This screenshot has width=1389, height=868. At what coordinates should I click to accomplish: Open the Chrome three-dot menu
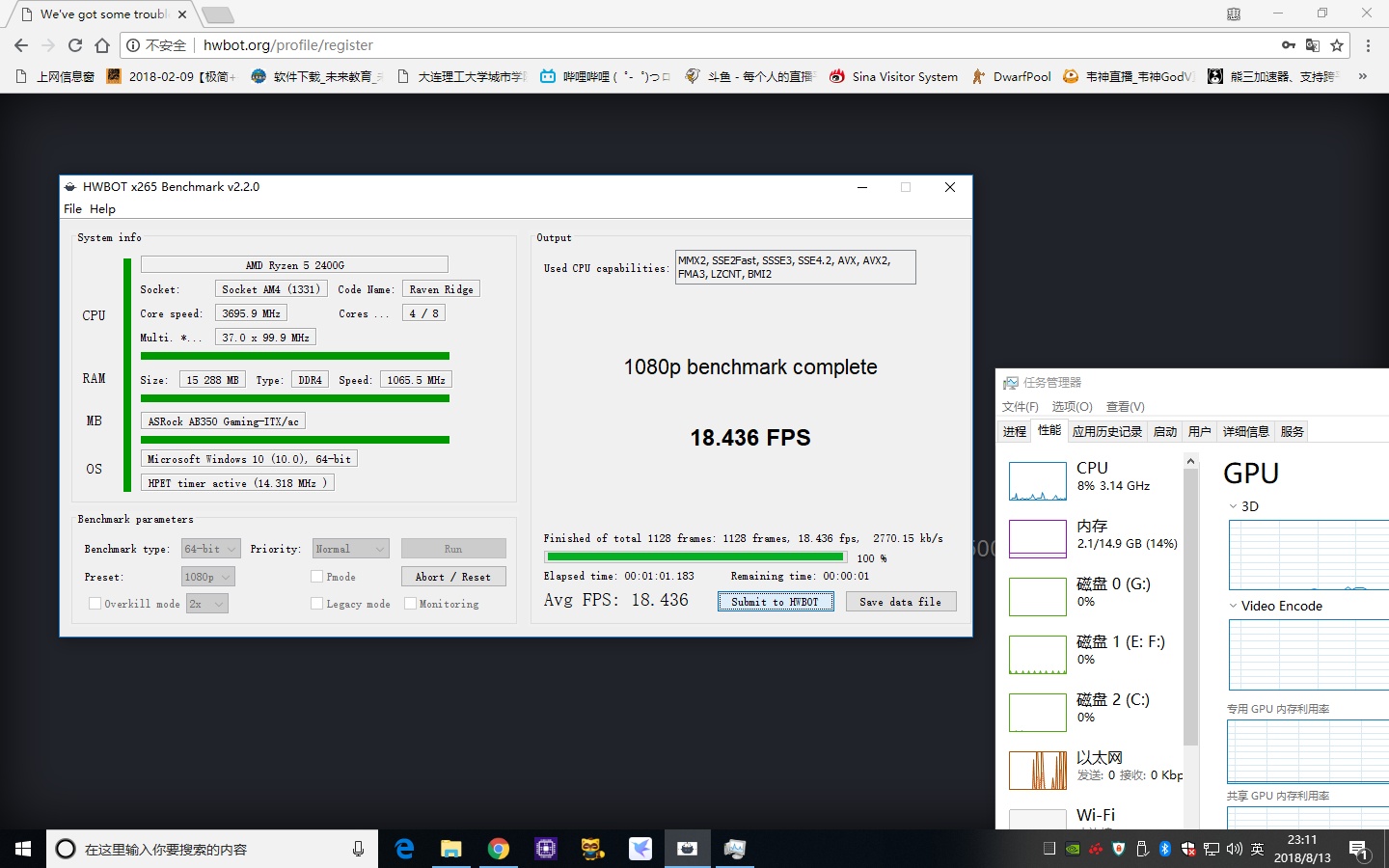[1368, 45]
